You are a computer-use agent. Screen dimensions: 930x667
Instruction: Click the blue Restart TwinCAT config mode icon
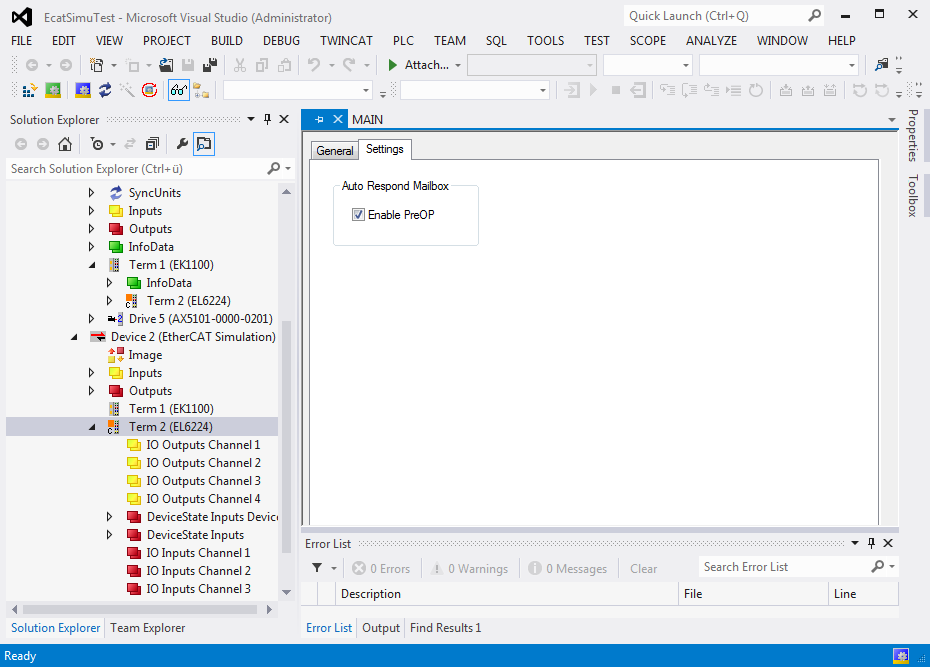coord(82,91)
